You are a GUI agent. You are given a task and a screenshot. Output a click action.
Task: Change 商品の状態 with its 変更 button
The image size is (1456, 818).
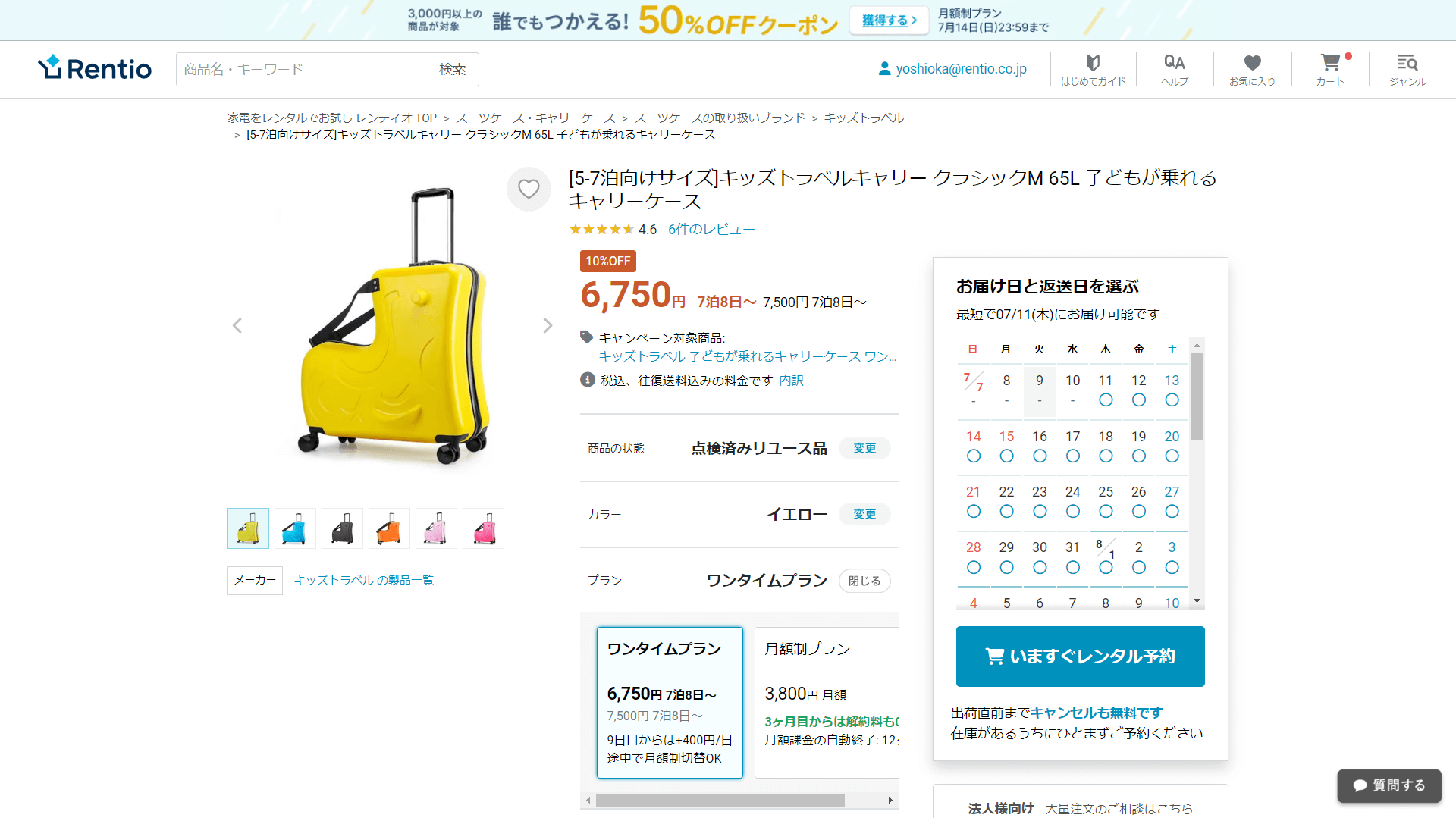tap(864, 448)
